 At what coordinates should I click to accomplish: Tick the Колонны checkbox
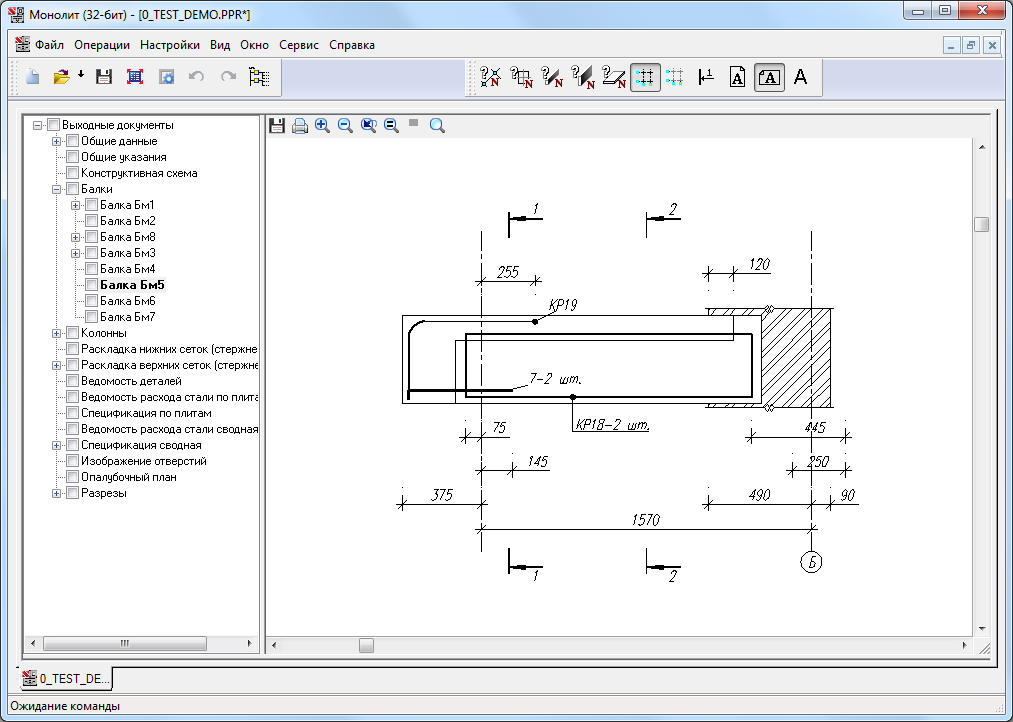72,333
